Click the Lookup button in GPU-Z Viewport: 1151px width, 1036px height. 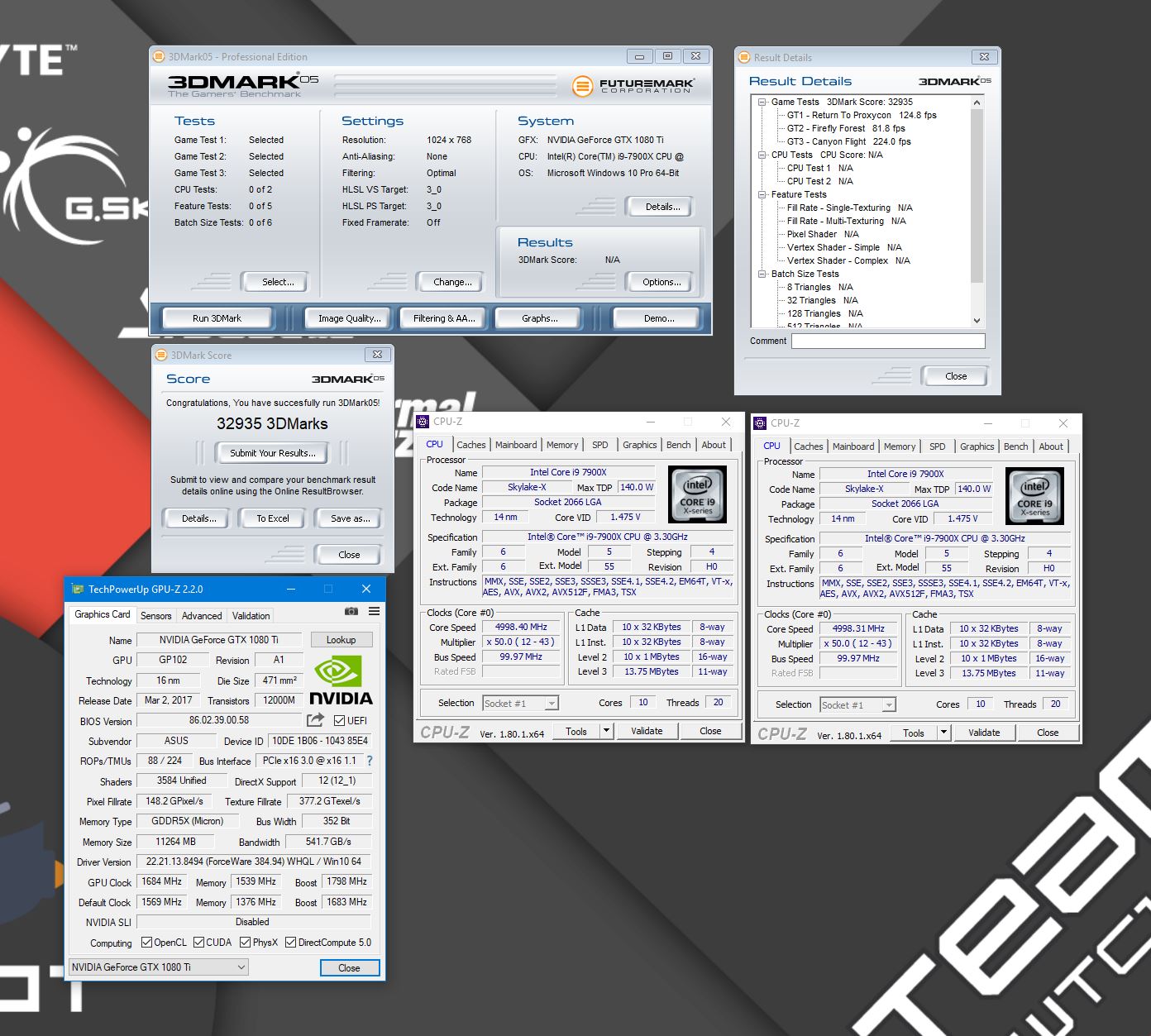pos(341,640)
